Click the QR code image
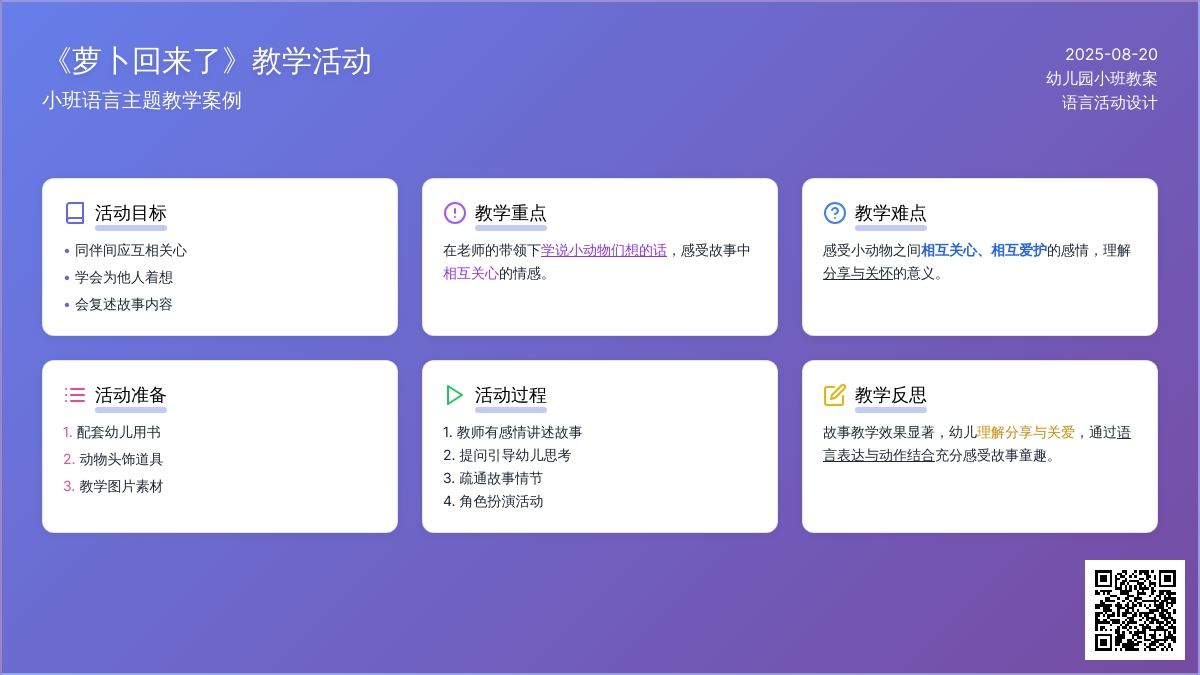Viewport: 1200px width, 675px height. (x=1135, y=610)
